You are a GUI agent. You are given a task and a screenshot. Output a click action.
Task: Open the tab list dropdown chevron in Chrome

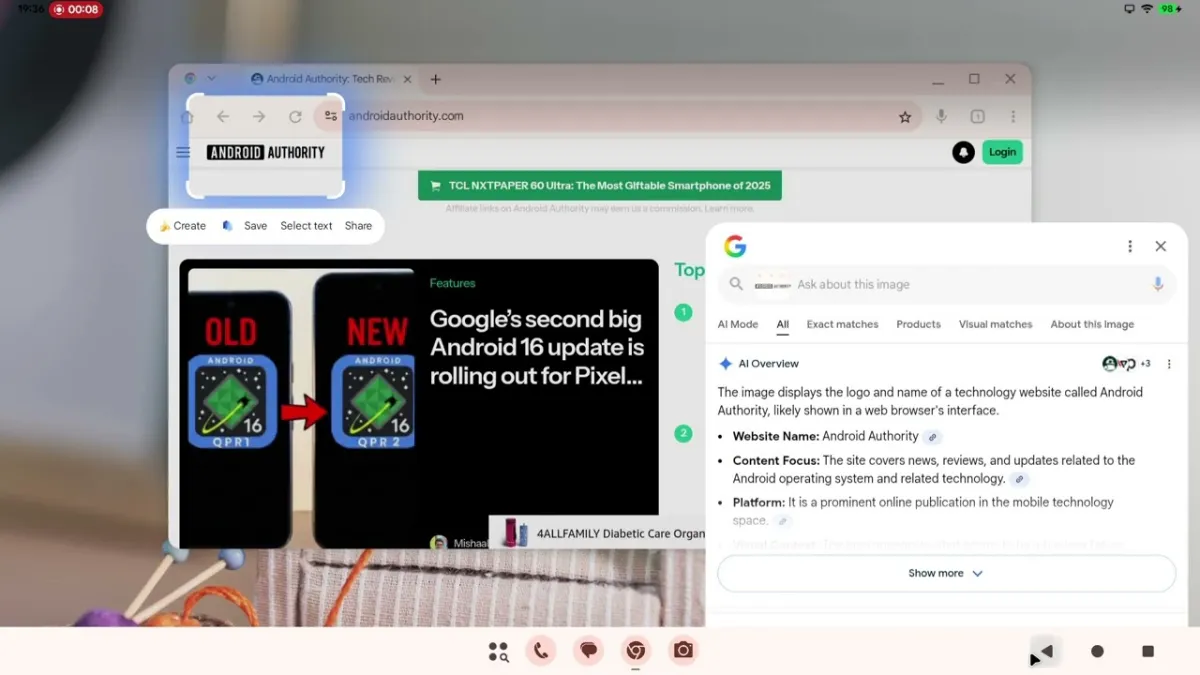211,79
